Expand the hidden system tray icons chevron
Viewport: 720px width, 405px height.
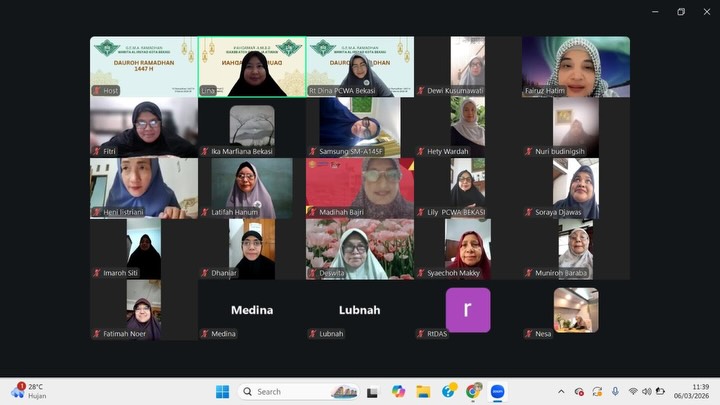click(x=561, y=391)
